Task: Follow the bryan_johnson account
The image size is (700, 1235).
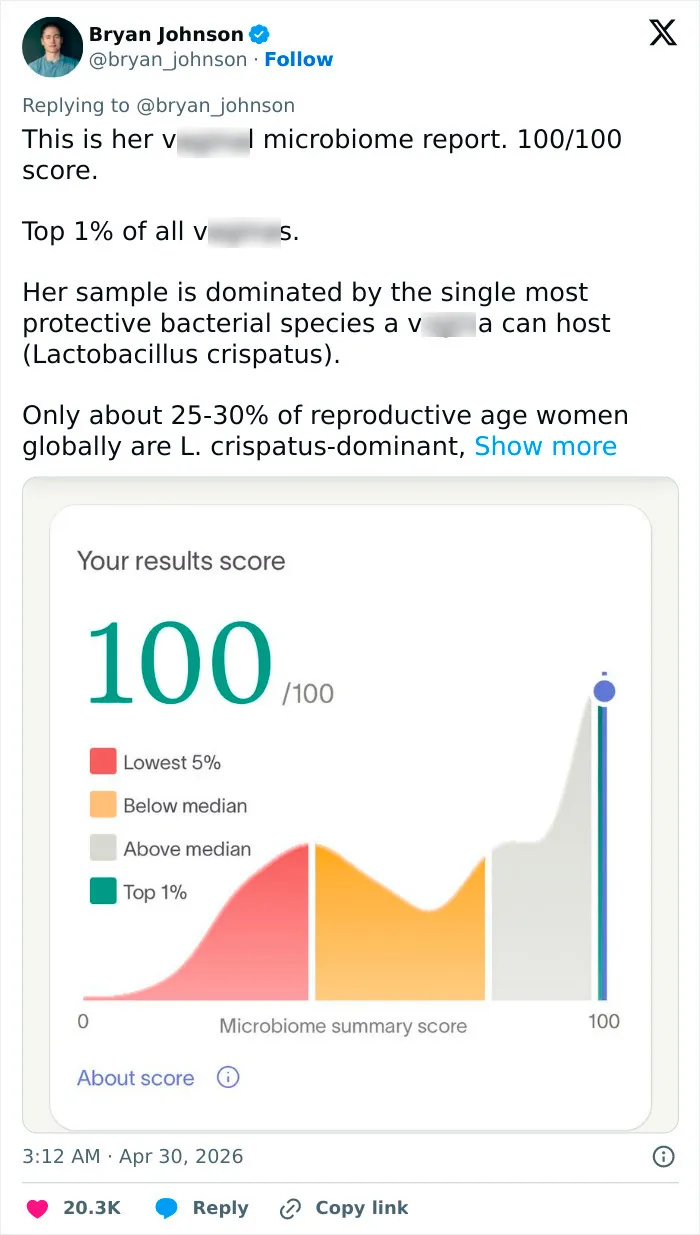Action: 298,60
